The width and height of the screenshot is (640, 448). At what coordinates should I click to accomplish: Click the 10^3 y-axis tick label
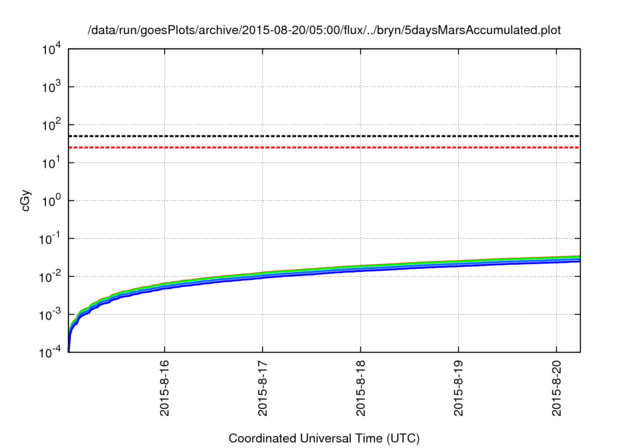pyautogui.click(x=51, y=87)
